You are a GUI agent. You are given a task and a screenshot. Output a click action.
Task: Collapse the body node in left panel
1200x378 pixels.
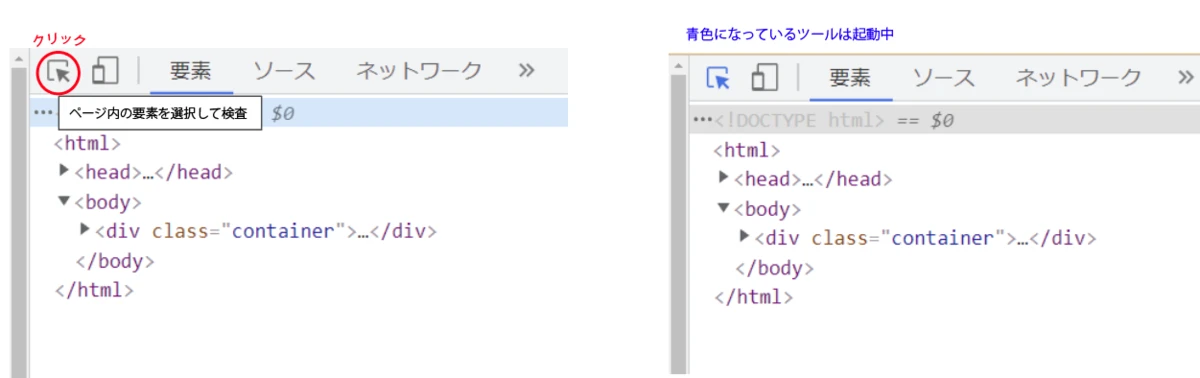point(65,201)
